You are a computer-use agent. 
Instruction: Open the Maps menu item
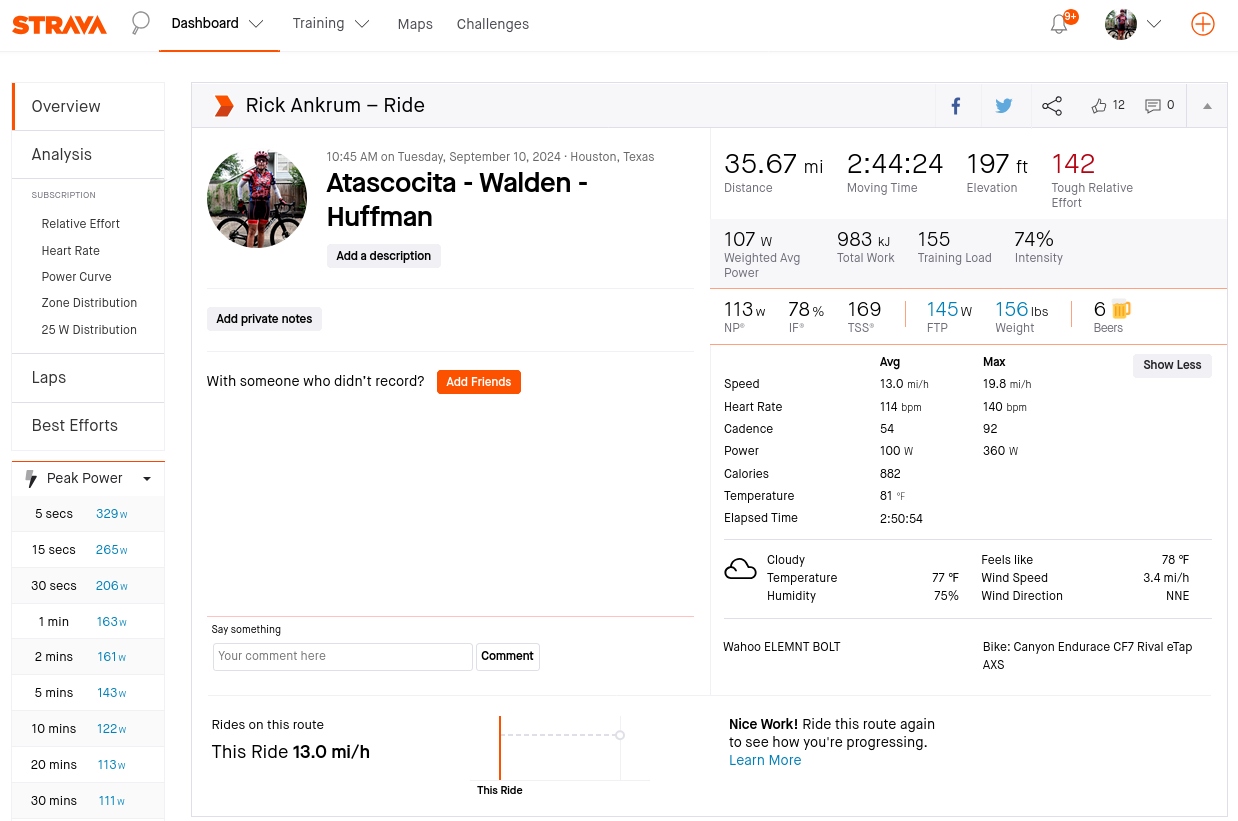415,24
